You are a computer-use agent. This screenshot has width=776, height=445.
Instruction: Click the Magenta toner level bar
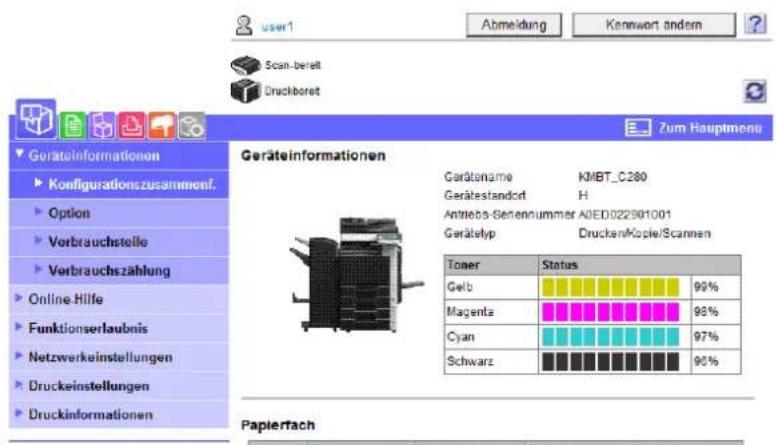point(611,312)
